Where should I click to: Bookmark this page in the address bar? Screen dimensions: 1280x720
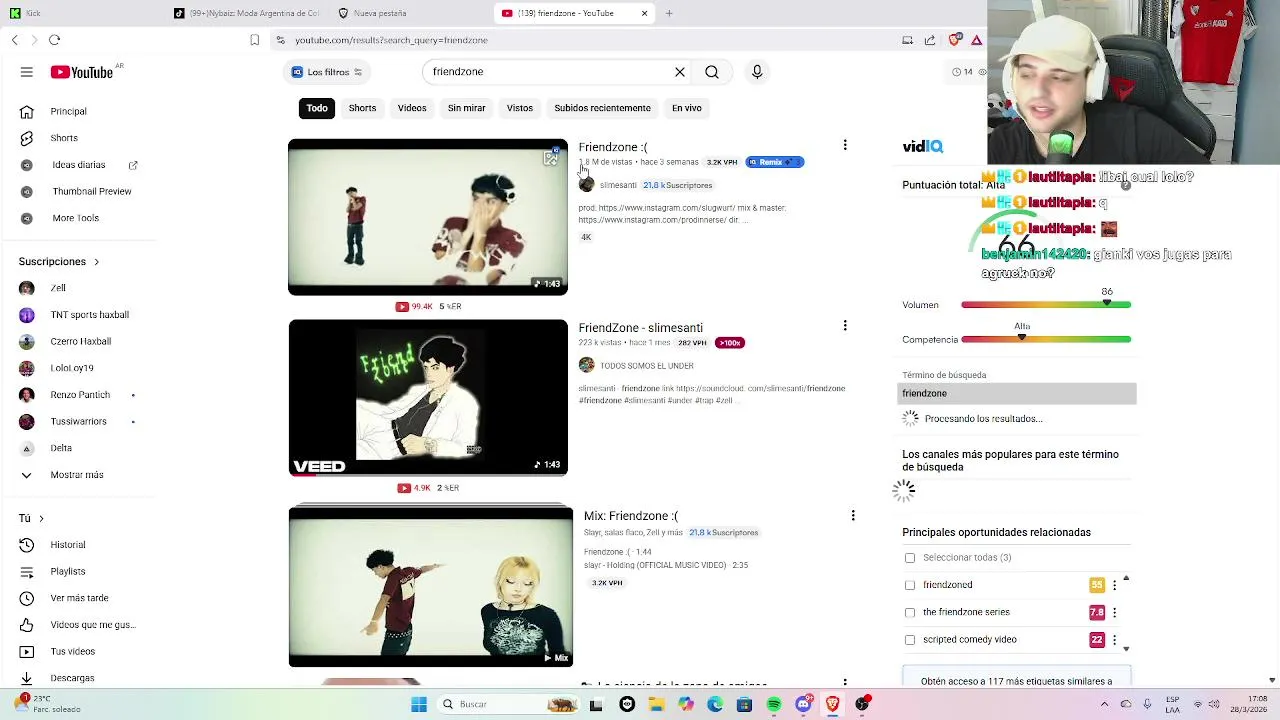click(x=255, y=40)
